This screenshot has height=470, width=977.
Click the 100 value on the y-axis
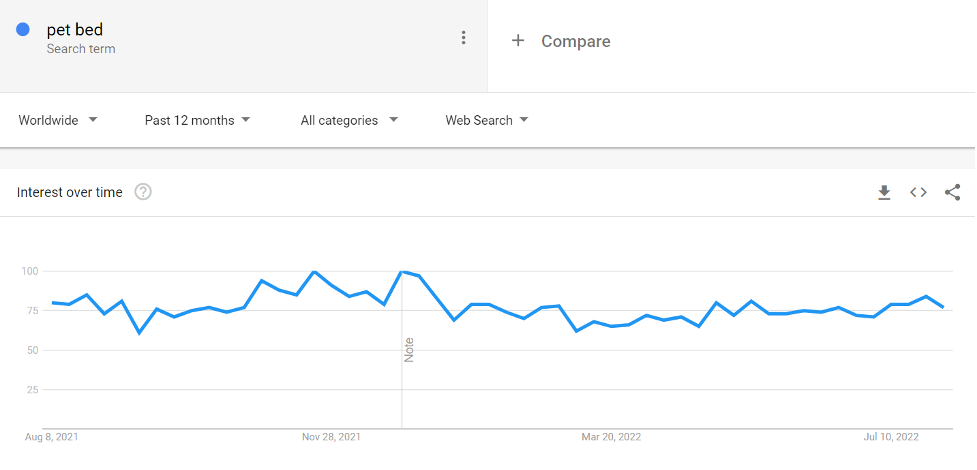pos(29,271)
